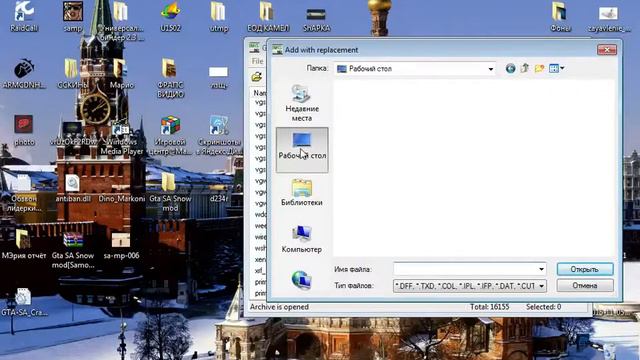Select the GTA-SA_Cra file icon

click(x=24, y=302)
